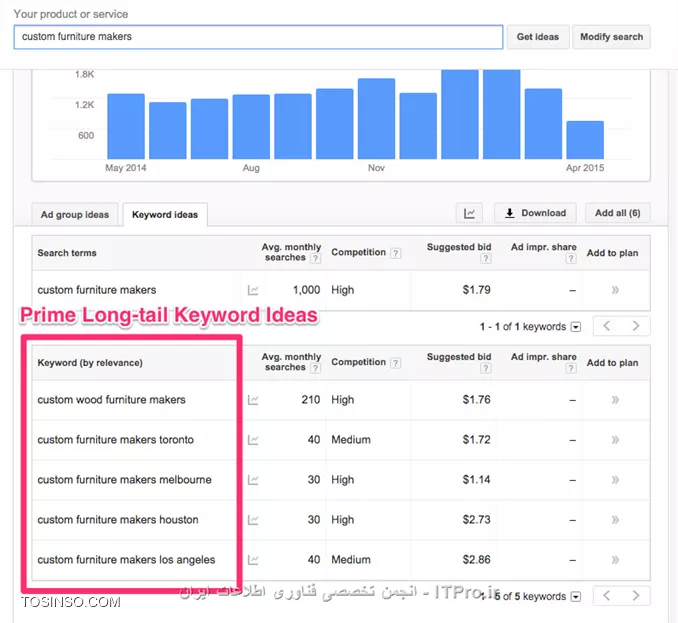Add custom furniture makers houston to plan
The height and width of the screenshot is (623, 678).
click(615, 520)
